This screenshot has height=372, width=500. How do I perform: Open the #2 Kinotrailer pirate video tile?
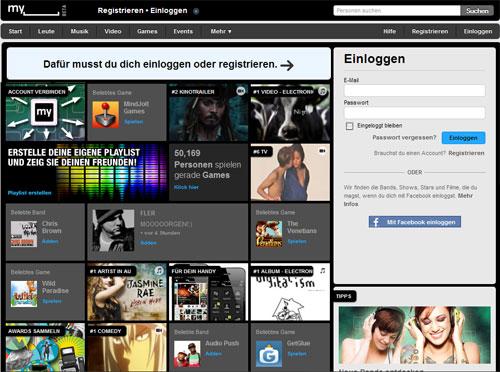[x=208, y=112]
